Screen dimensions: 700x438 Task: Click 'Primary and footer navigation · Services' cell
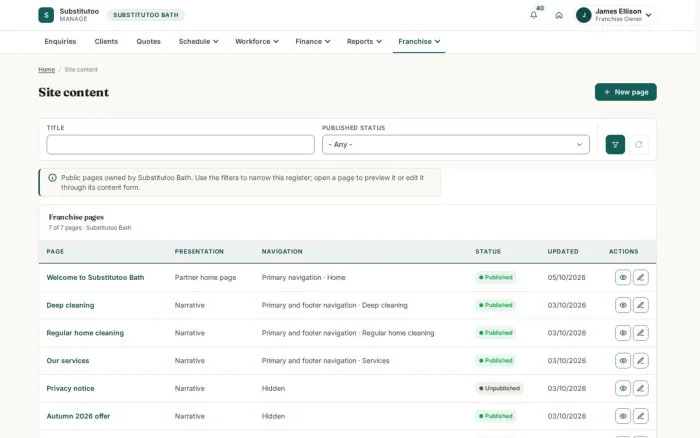click(x=325, y=360)
